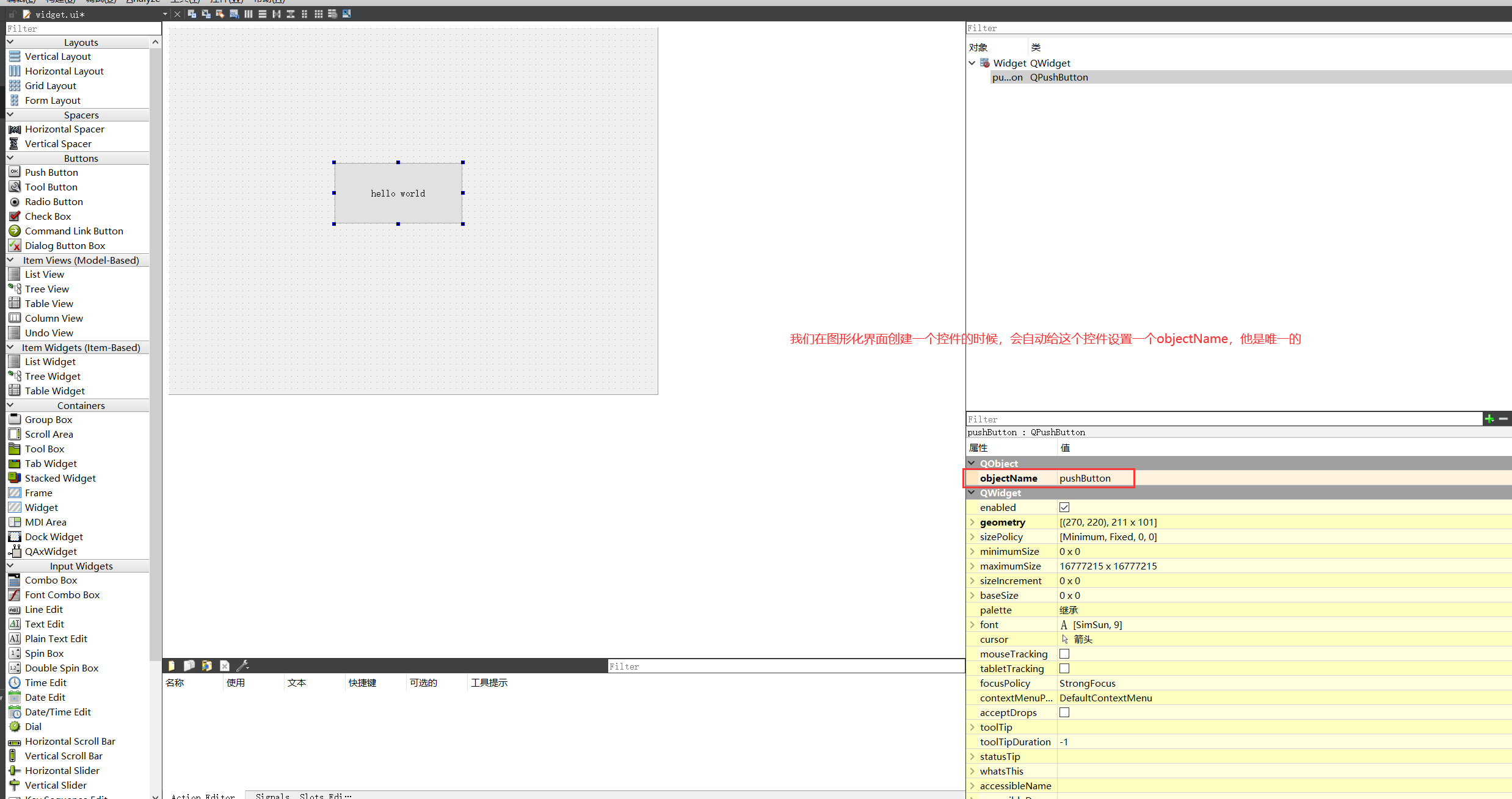Click the Break Layout toolbar icon
1512x799 pixels.
[x=332, y=14]
